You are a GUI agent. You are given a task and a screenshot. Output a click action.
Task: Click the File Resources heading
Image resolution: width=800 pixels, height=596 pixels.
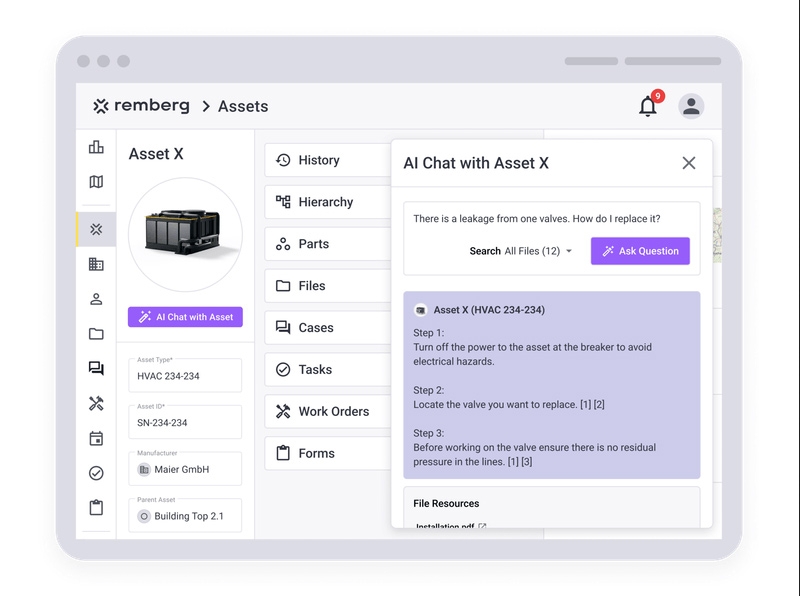(x=446, y=504)
